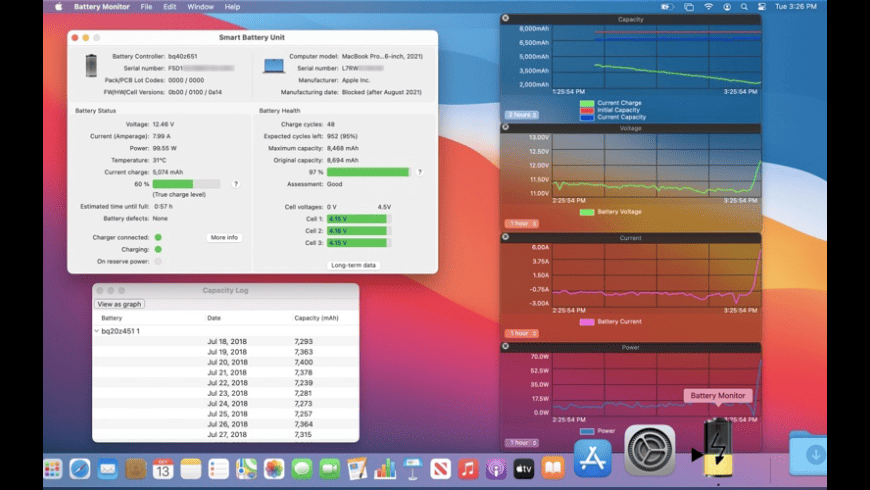Click the Cell 2 voltage bar

coord(359,231)
